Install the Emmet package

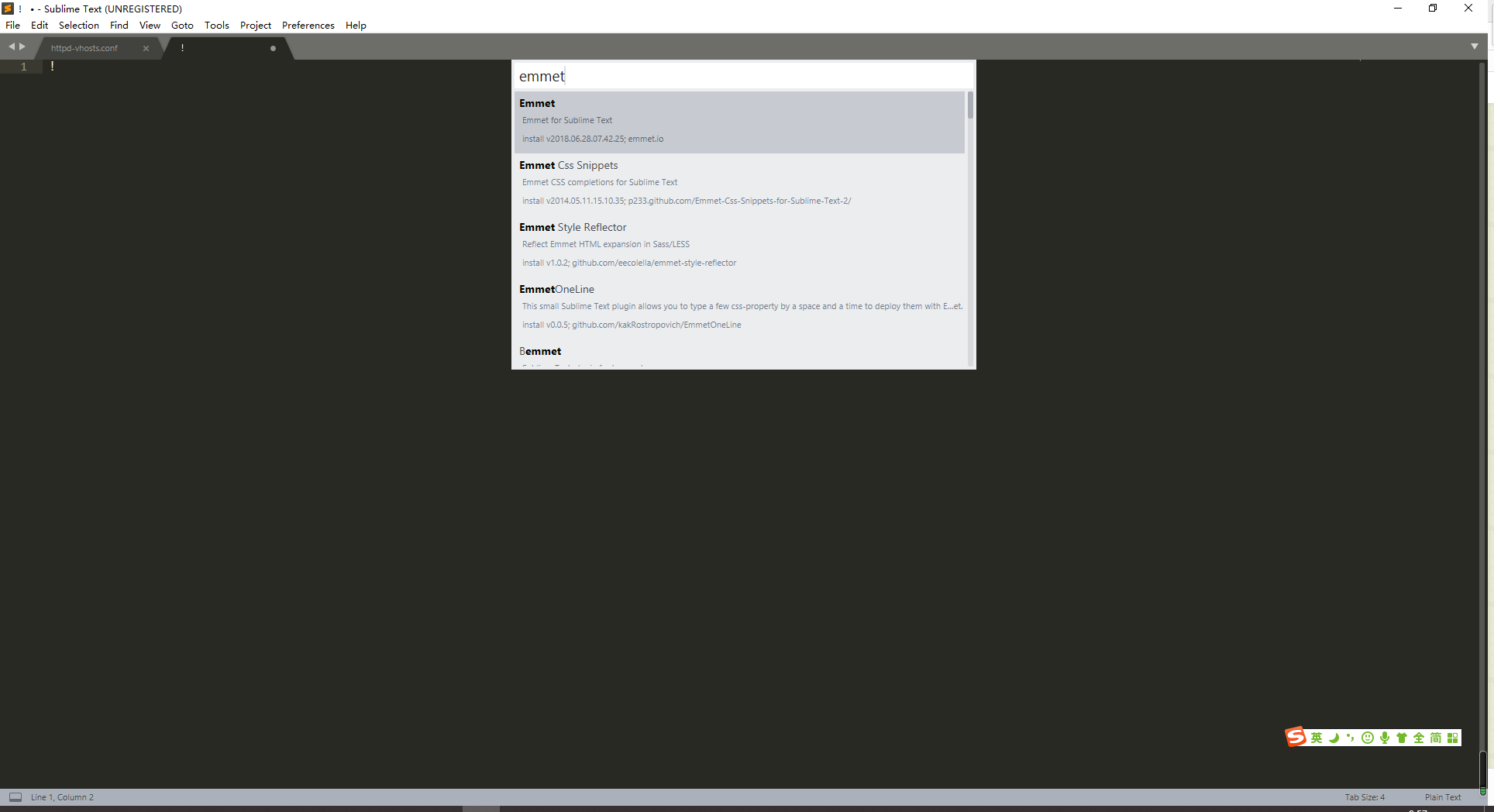[739, 122]
